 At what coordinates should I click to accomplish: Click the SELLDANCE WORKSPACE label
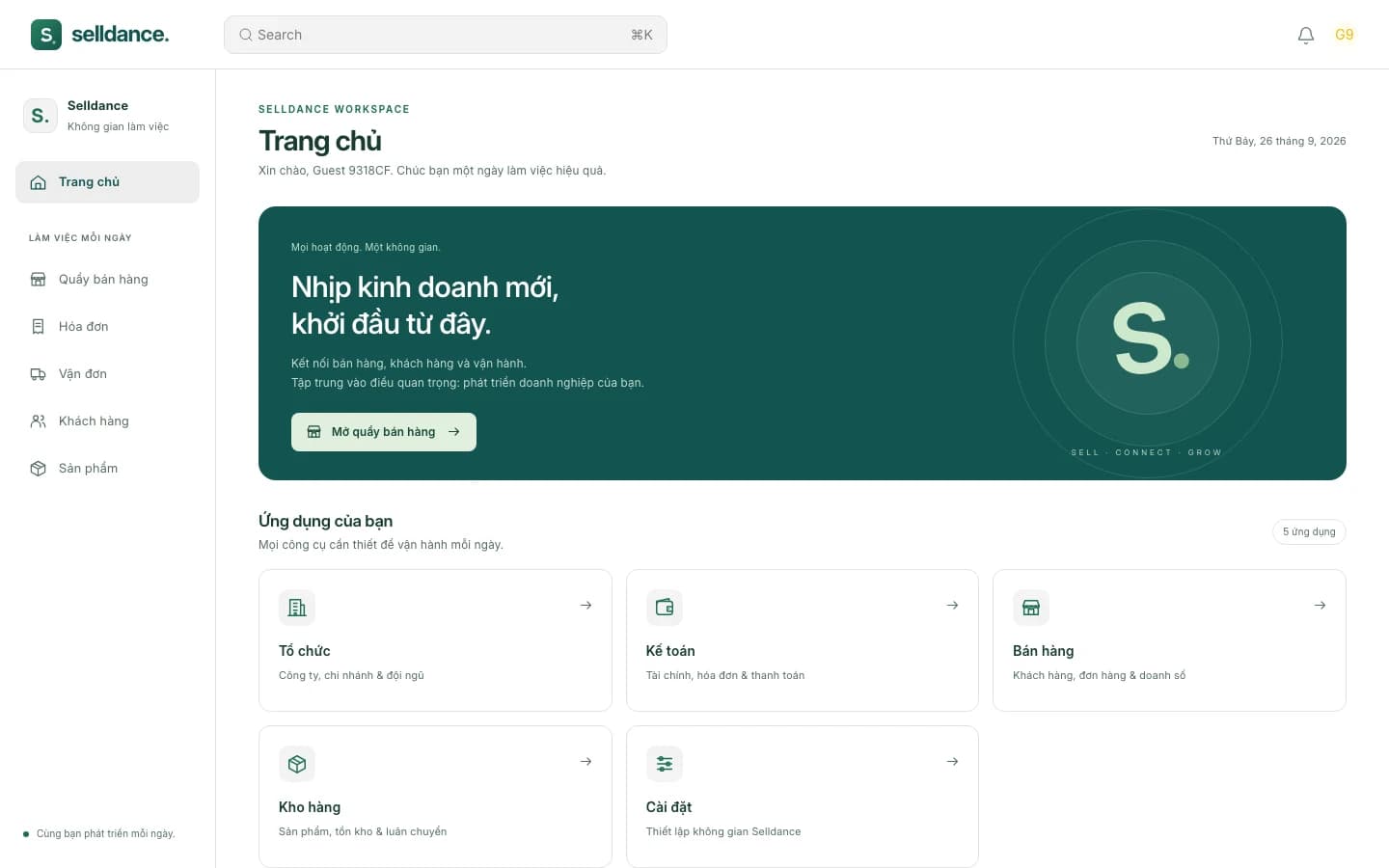tap(334, 109)
